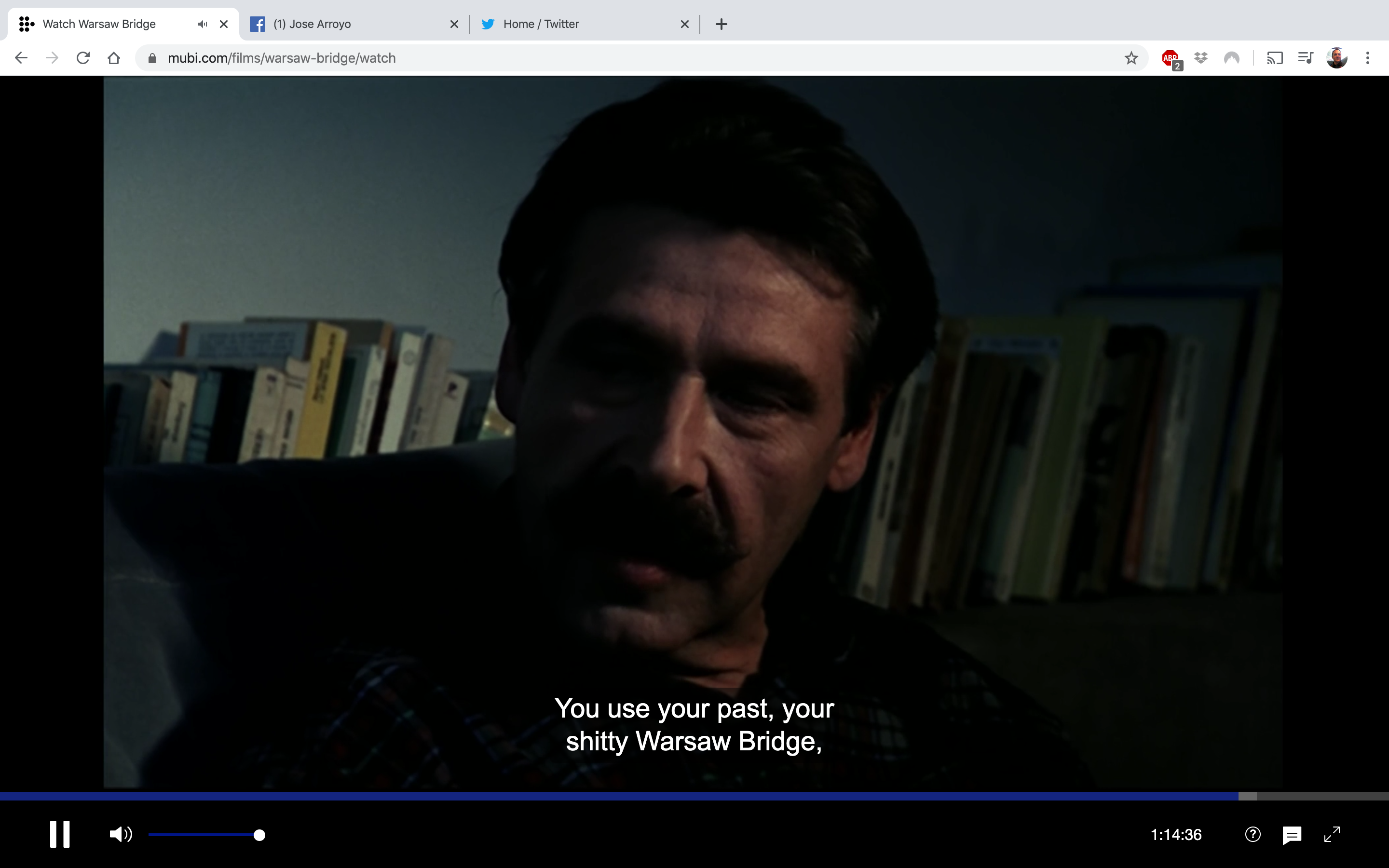Toggle subtitles with the speech bubble icon

(1292, 835)
